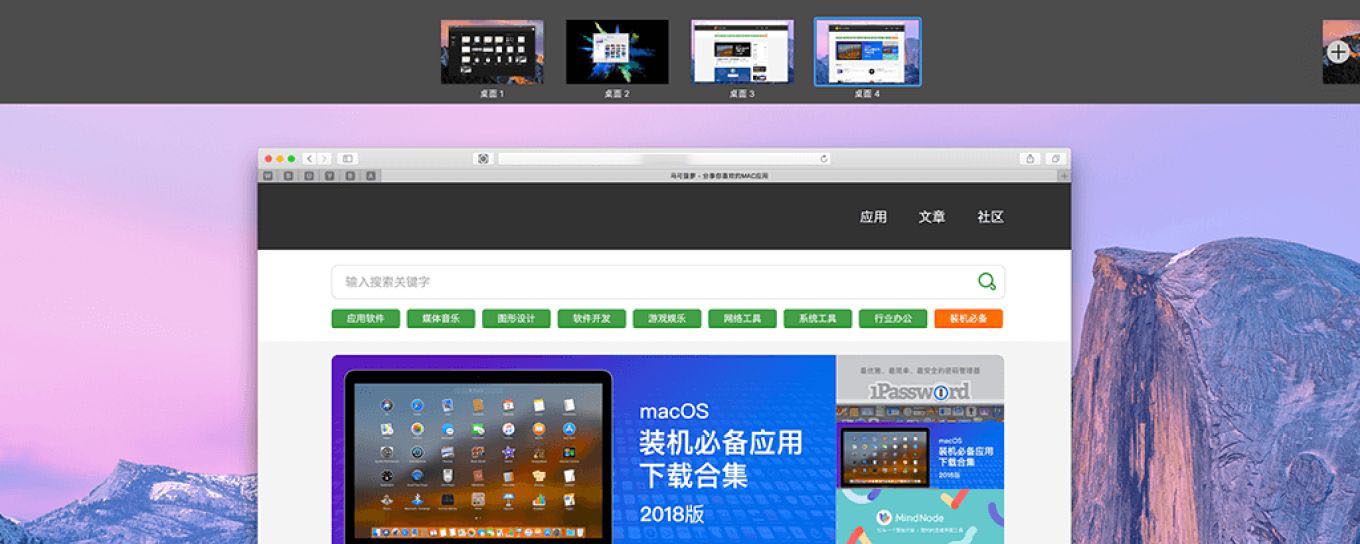Click the first favorites bar icon 'W'
This screenshot has width=1360, height=544.
[268, 176]
